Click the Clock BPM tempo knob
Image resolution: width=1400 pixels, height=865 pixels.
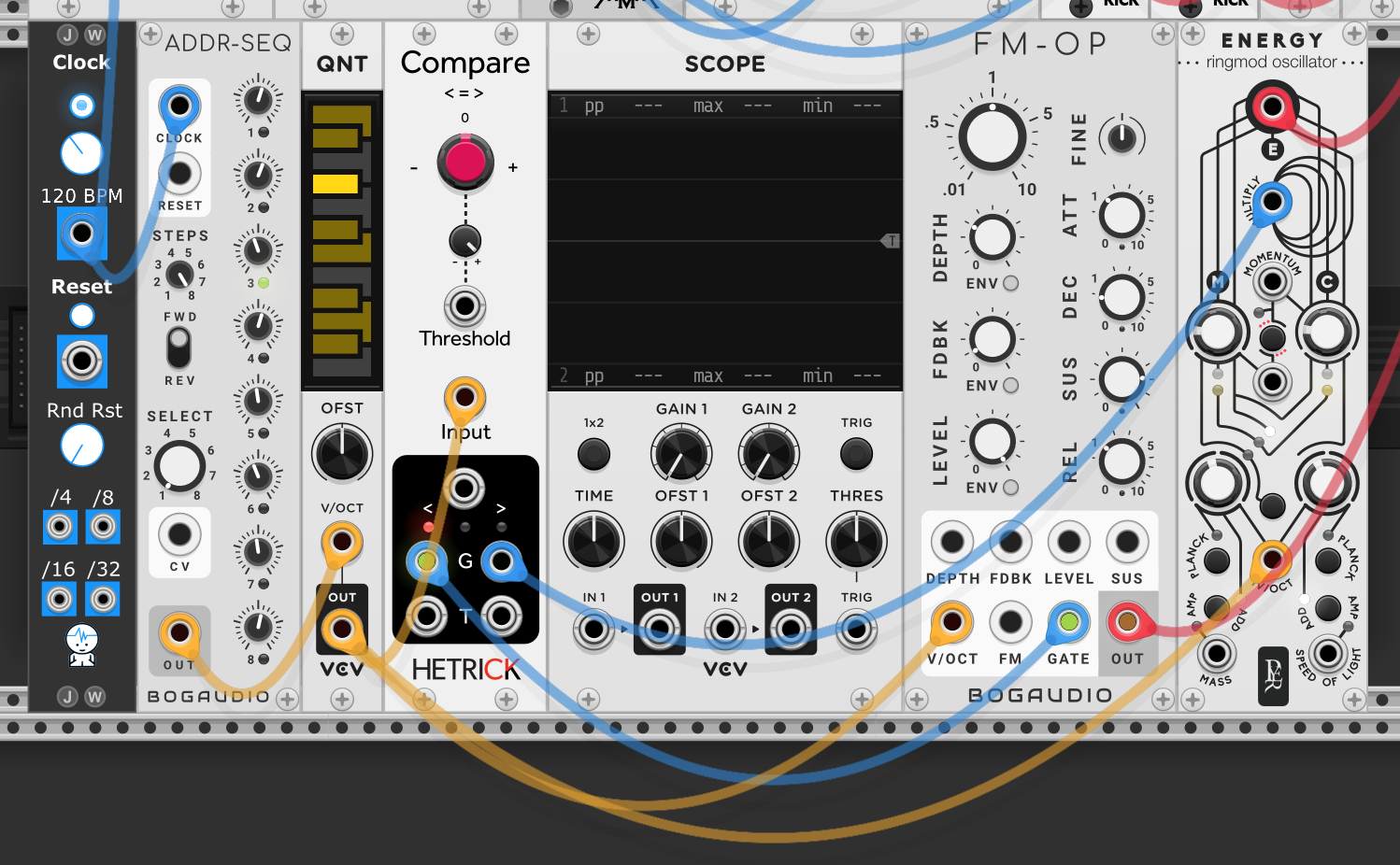[x=82, y=153]
